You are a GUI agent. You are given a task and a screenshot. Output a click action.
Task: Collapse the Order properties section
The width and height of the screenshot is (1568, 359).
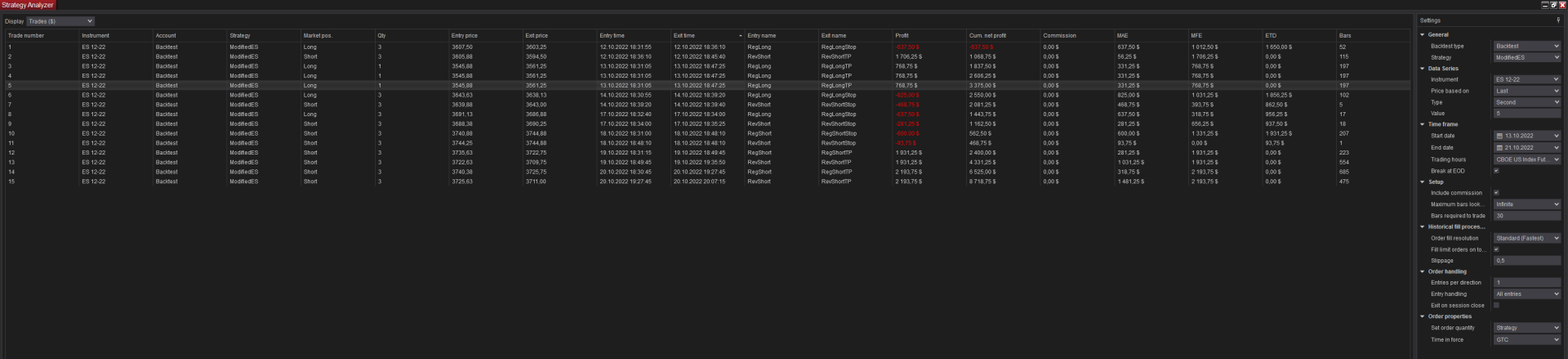coord(1423,316)
